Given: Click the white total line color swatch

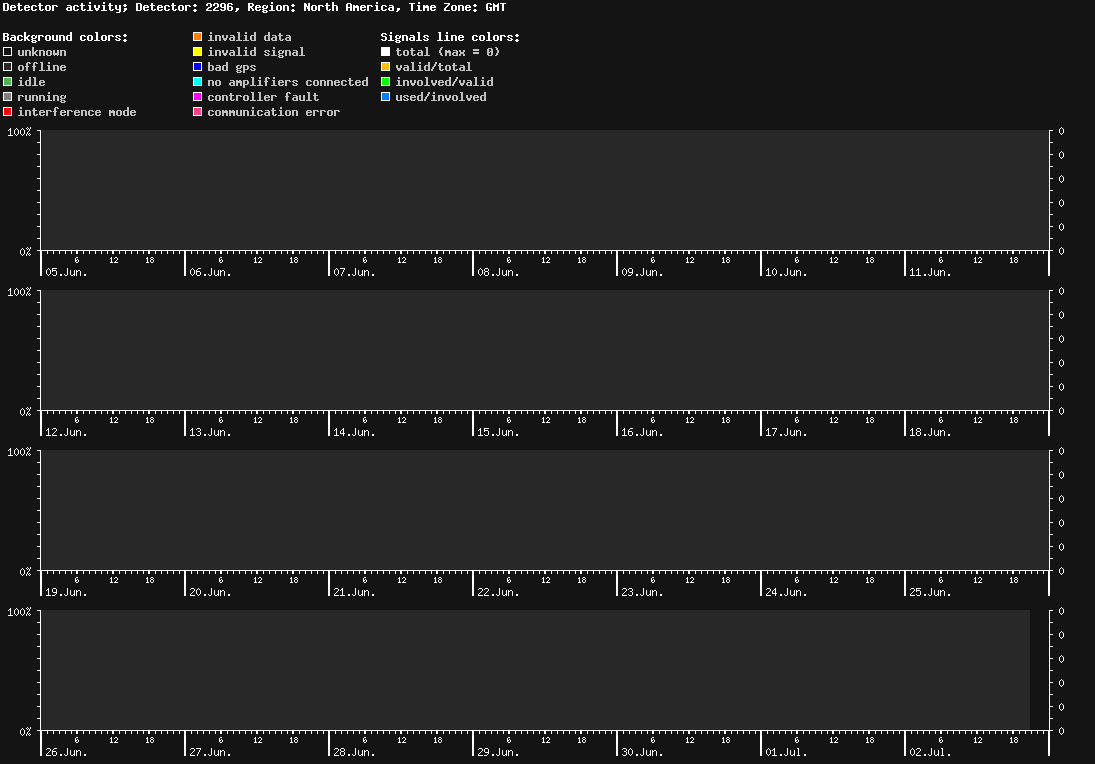Looking at the screenshot, I should tap(385, 52).
